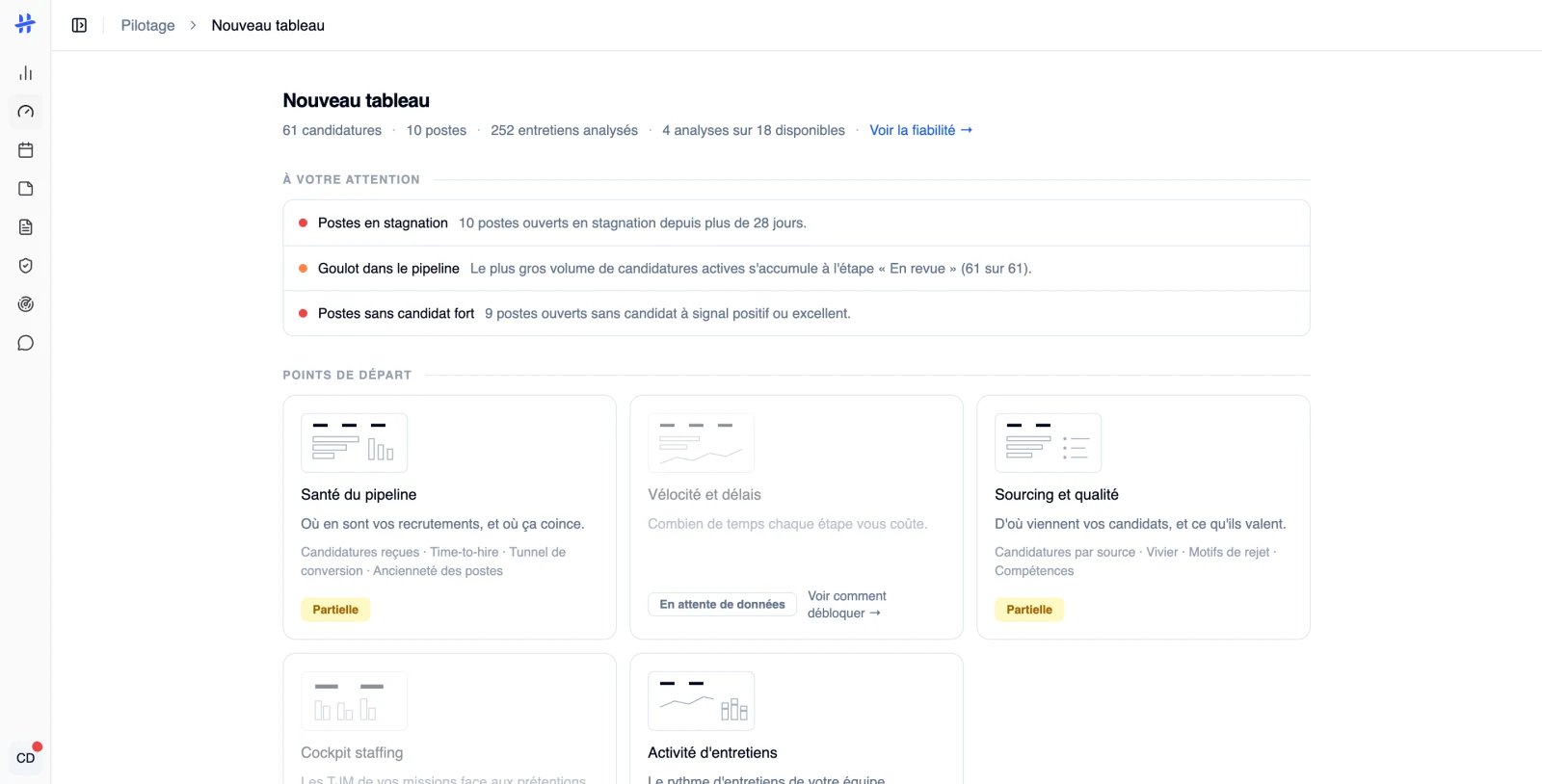Open the Voir la fiabilité link
This screenshot has height=784, width=1542.
coord(920,130)
